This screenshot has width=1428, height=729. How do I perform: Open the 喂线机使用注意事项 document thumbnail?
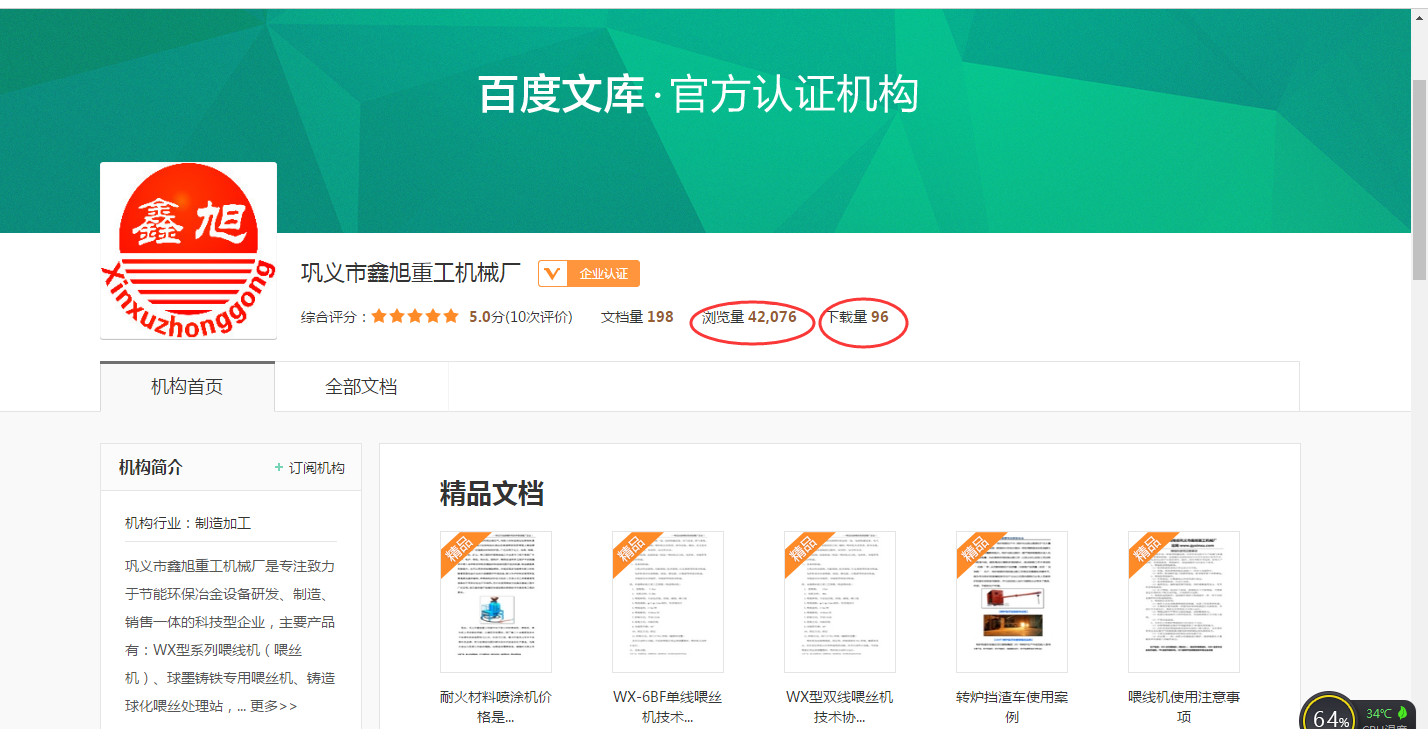[x=1183, y=602]
